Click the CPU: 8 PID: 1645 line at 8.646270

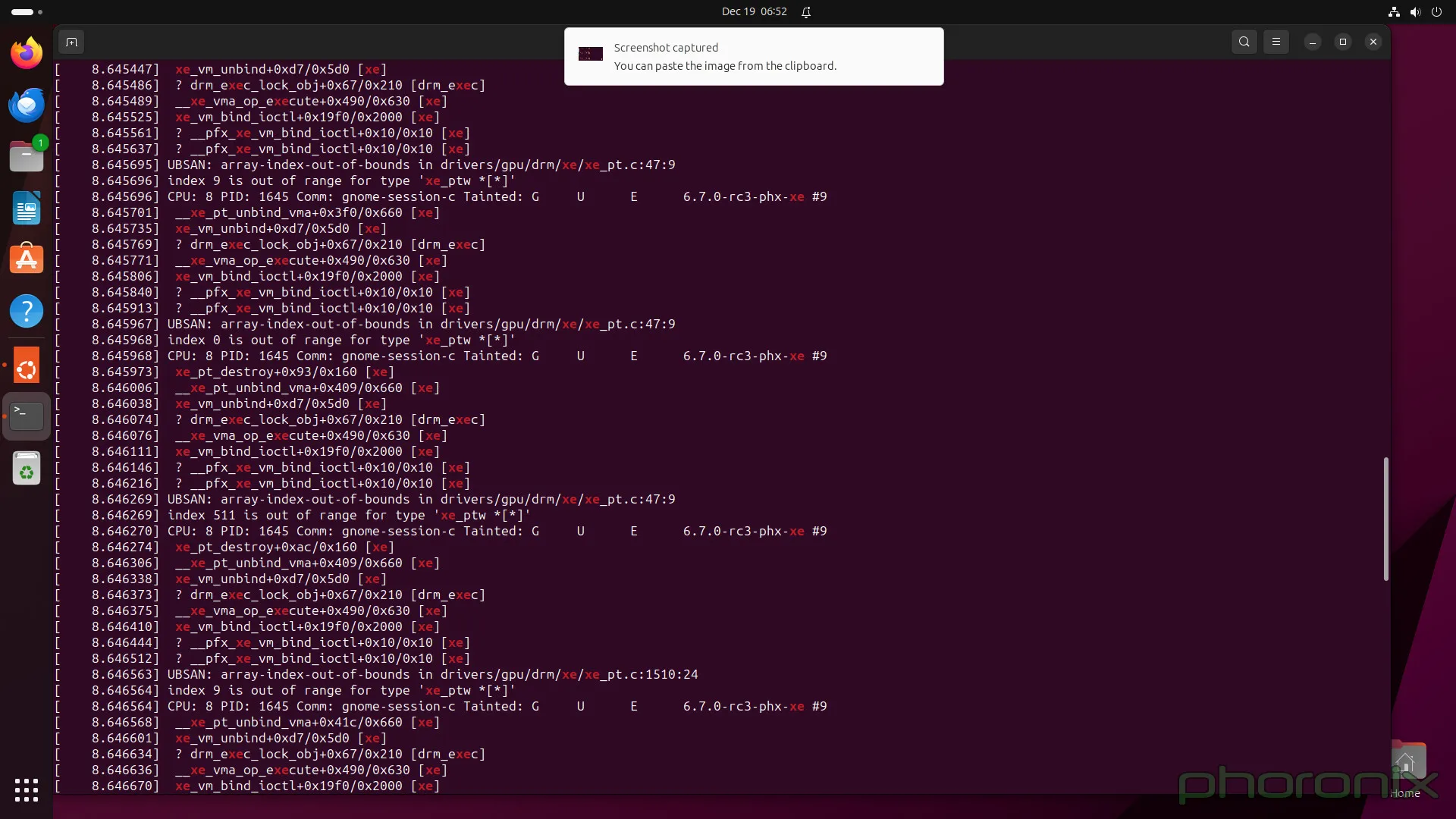coord(441,531)
